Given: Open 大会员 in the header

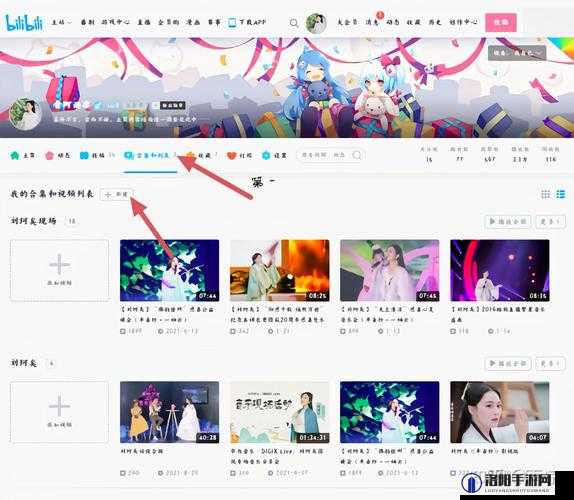Looking at the screenshot, I should click(x=347, y=22).
